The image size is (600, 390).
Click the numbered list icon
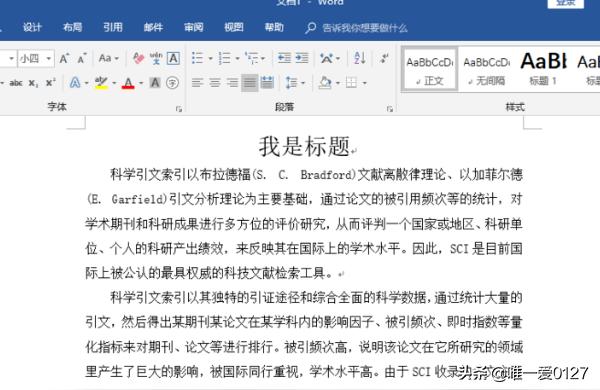pyautogui.click(x=224, y=58)
